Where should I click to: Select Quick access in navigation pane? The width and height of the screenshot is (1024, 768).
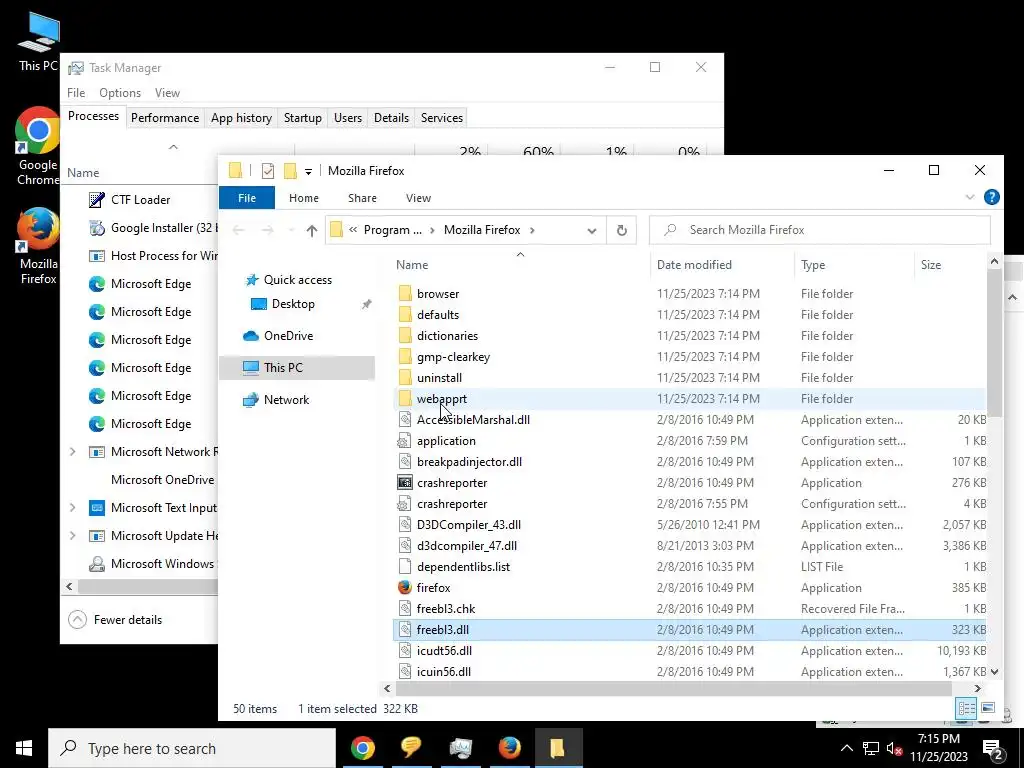(297, 280)
